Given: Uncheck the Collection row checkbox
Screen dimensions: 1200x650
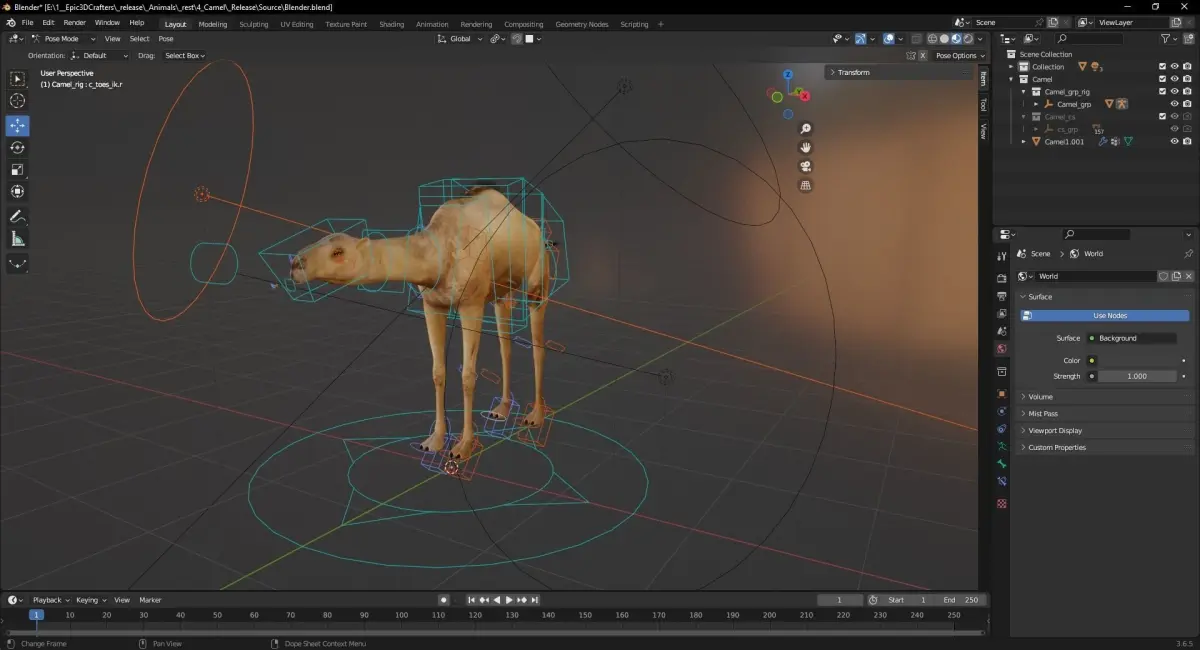Looking at the screenshot, I should 1162,67.
